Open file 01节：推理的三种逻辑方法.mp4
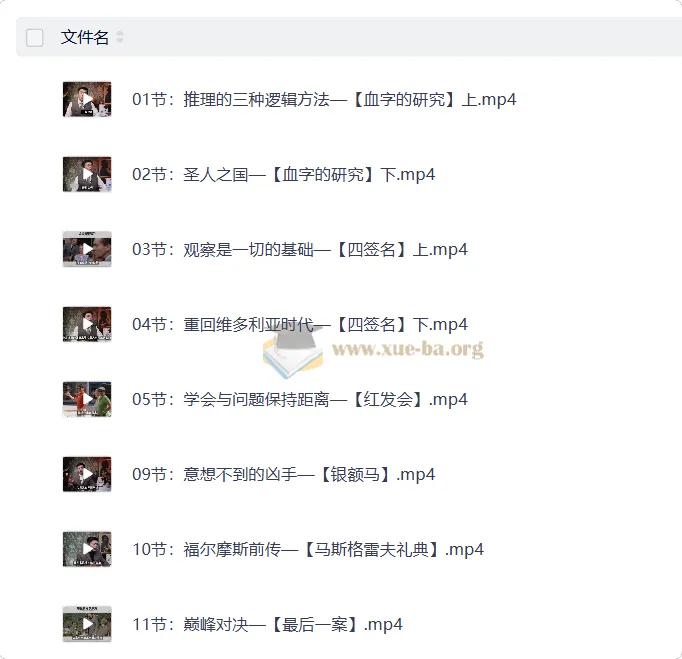This screenshot has height=659, width=682. coord(324,100)
